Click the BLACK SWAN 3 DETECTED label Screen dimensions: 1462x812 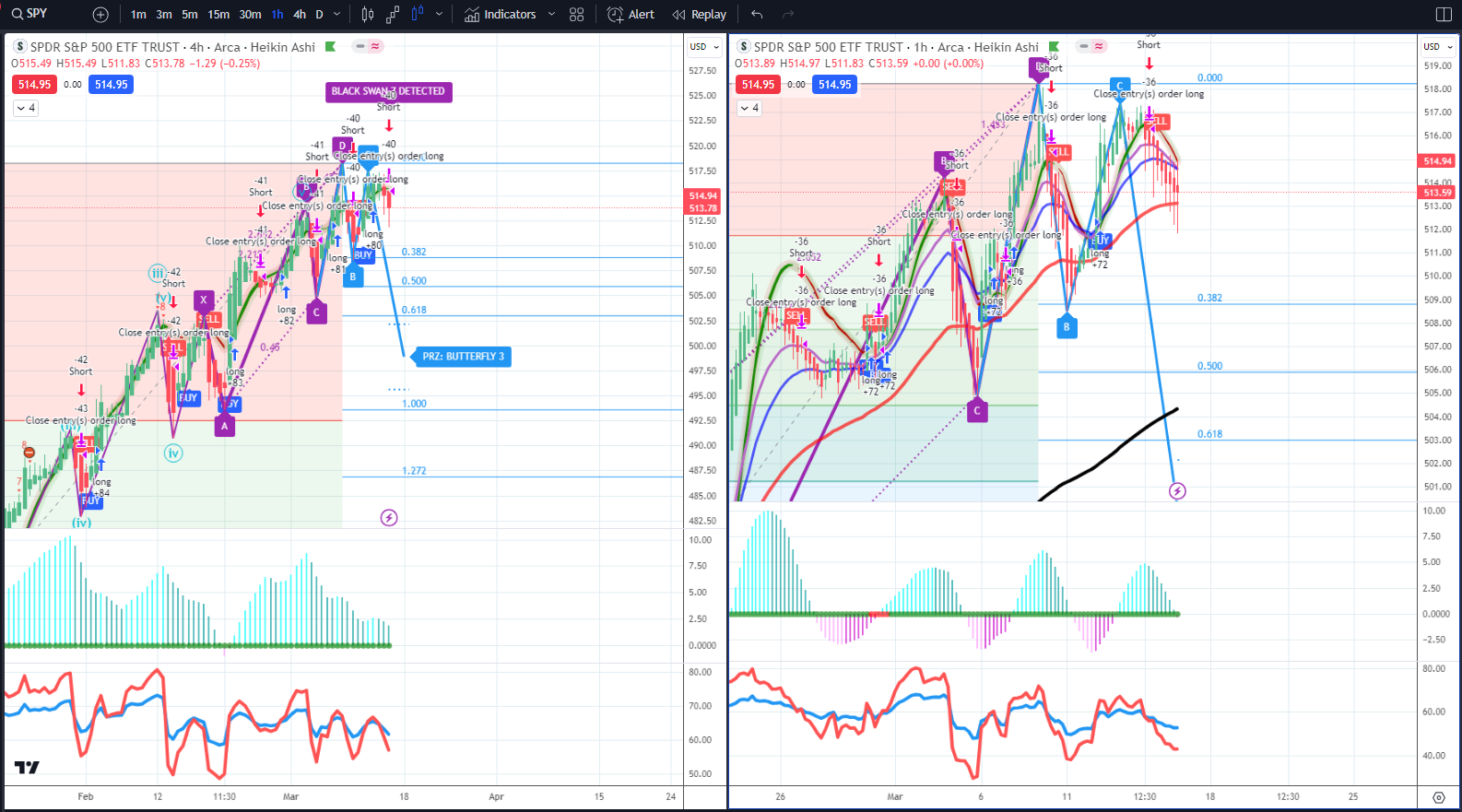[x=388, y=91]
